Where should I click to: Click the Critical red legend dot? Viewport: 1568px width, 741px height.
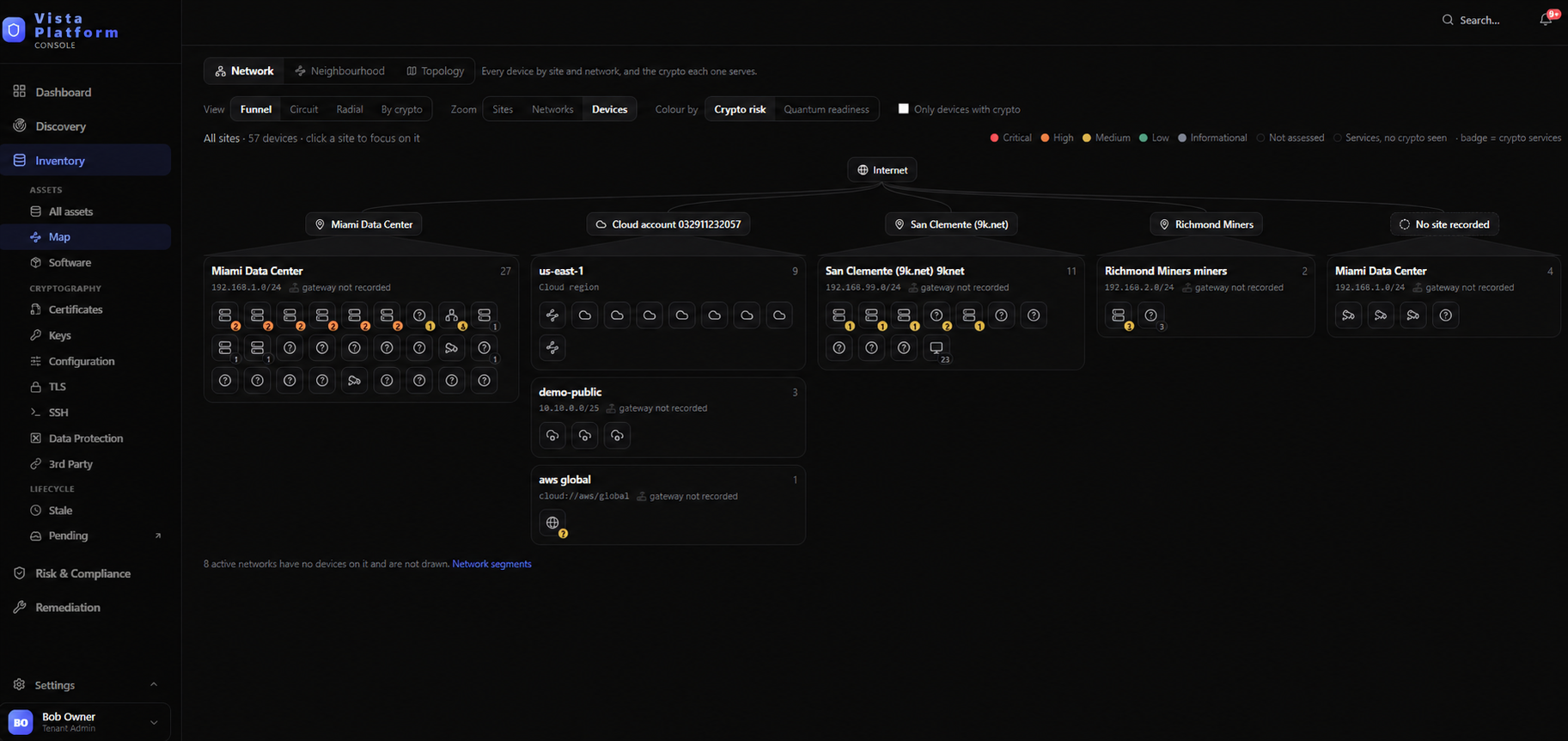(x=994, y=138)
